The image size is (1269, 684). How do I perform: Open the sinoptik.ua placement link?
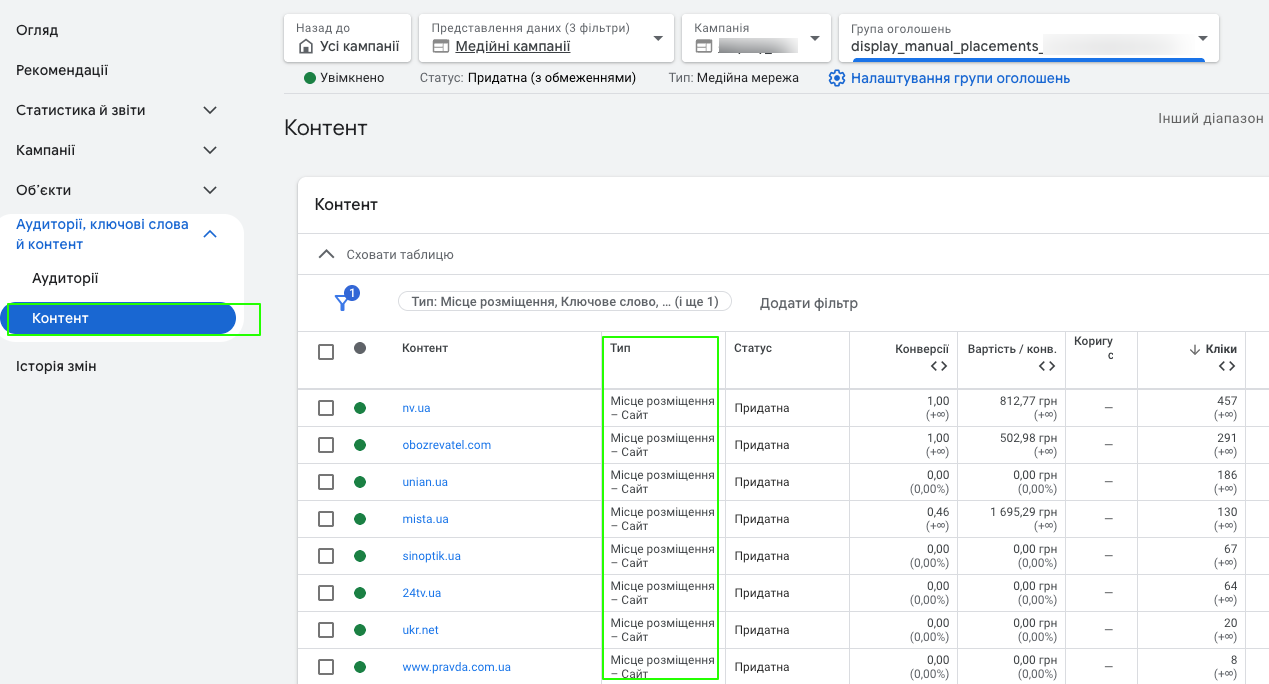(x=431, y=556)
